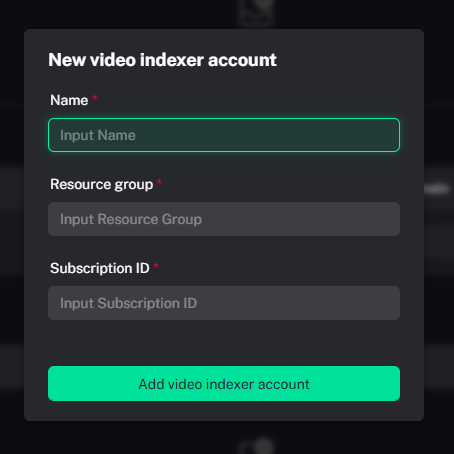454x454 pixels.
Task: Click the Input Name placeholder text
Action: (98, 135)
